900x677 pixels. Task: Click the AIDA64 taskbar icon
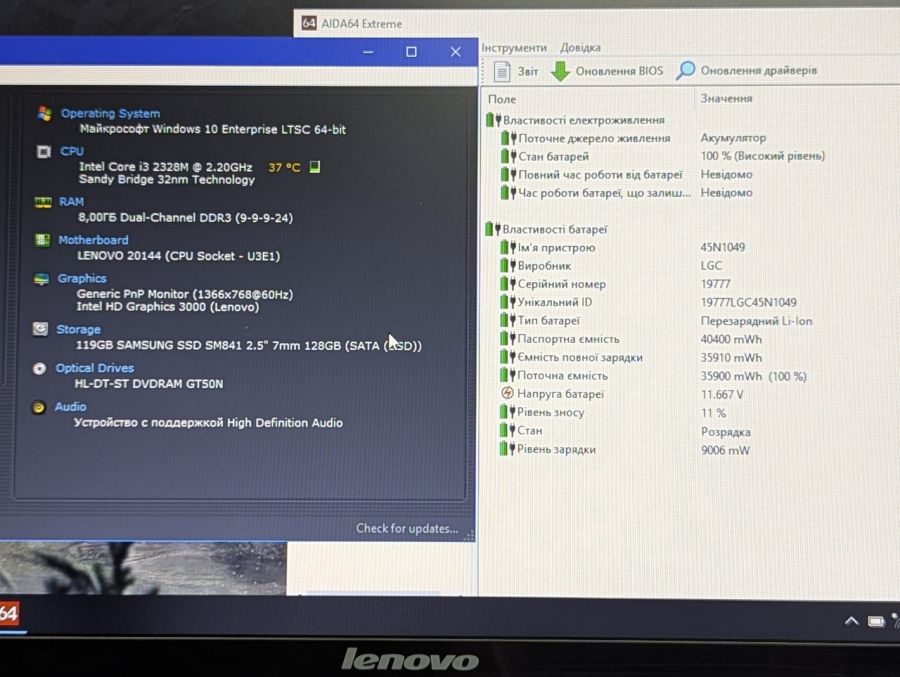(x=9, y=614)
